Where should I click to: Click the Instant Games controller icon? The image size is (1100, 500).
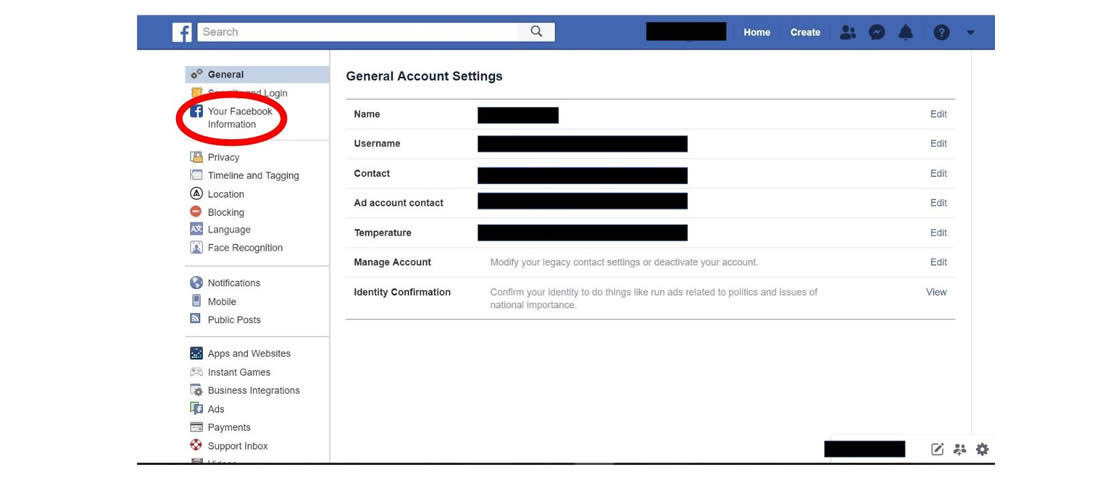(196, 372)
